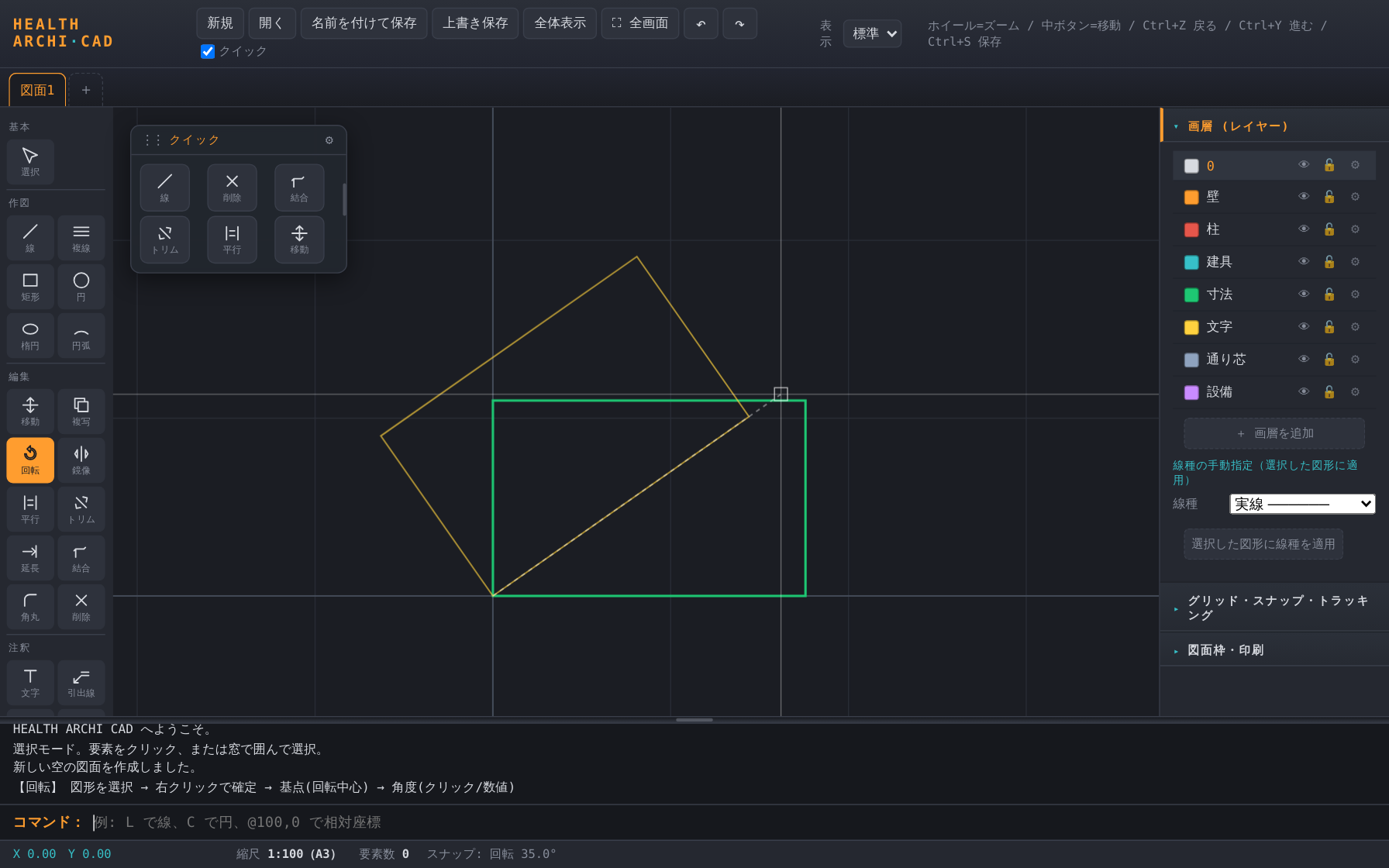The image size is (1389, 868).
Task: Select the 角丸 fillet tool
Action: click(30, 606)
